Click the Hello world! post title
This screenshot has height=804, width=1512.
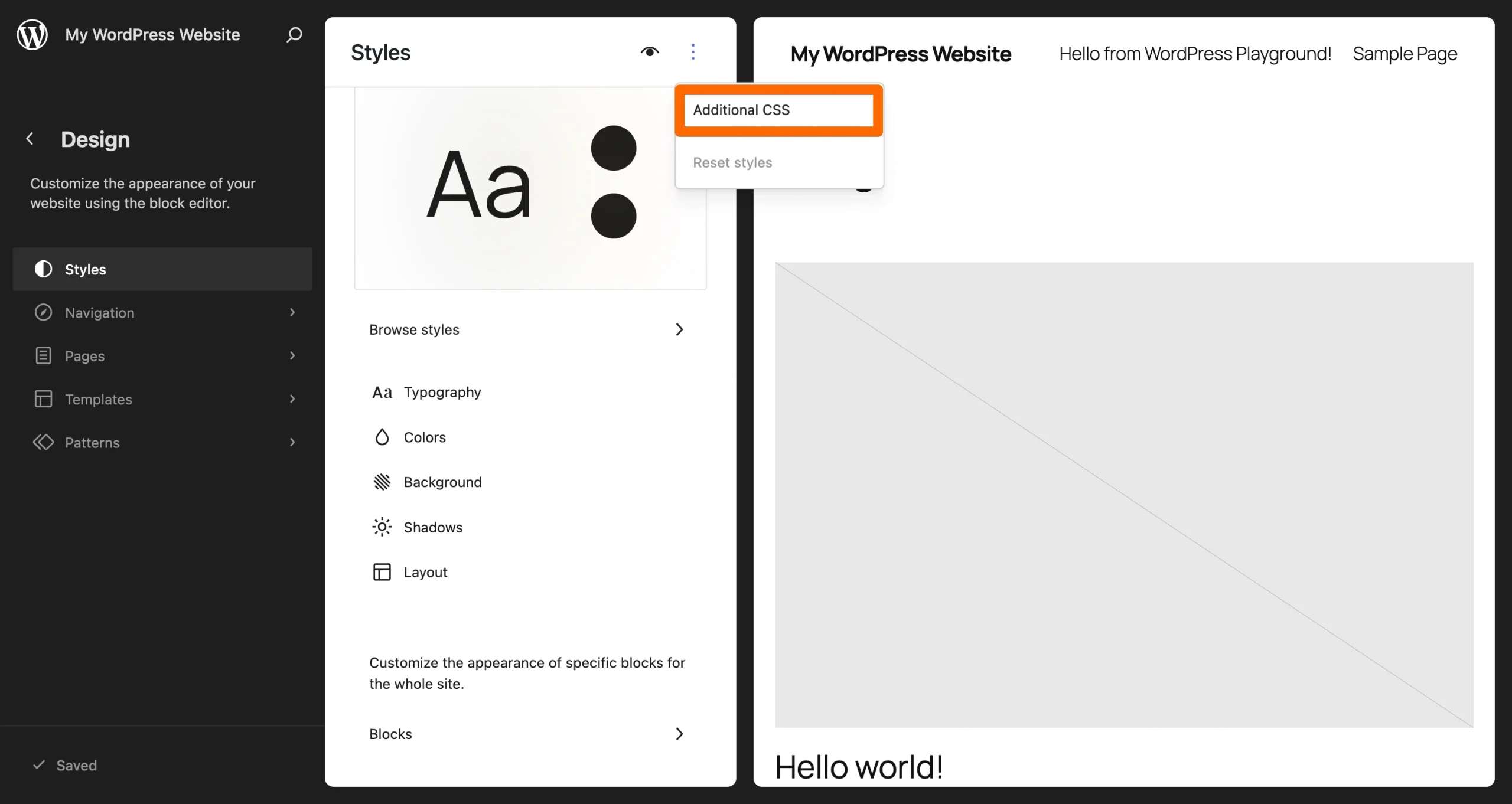(x=859, y=767)
